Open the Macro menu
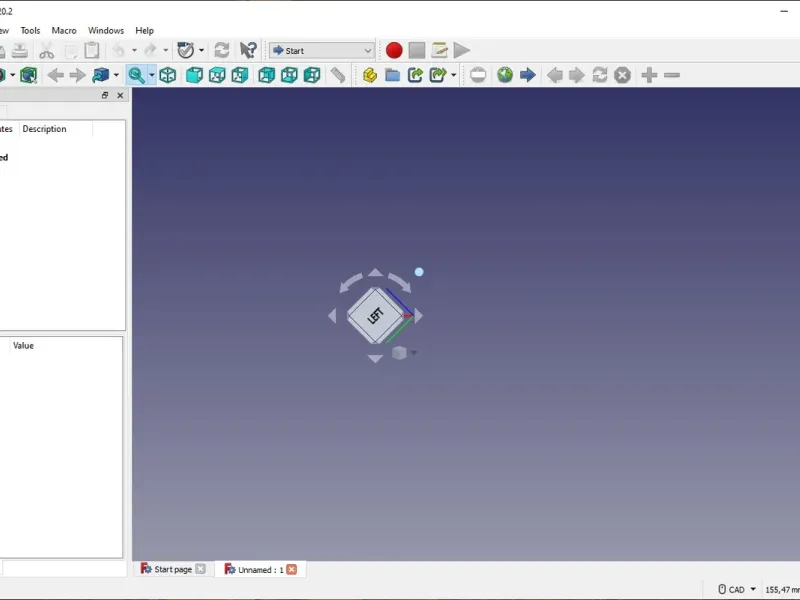The width and height of the screenshot is (800, 600). [64, 31]
